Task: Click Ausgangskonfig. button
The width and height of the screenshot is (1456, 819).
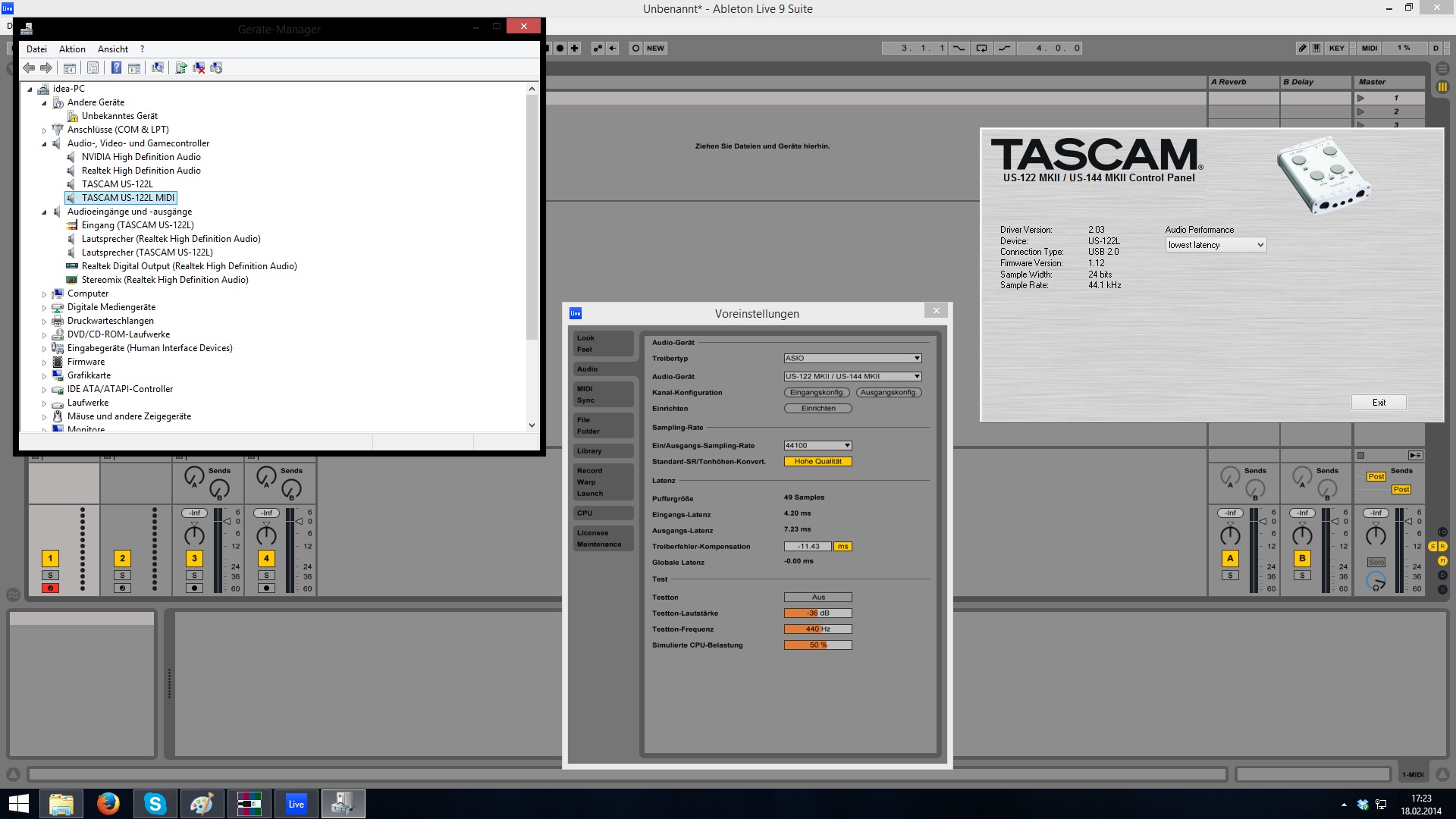Action: tap(889, 392)
